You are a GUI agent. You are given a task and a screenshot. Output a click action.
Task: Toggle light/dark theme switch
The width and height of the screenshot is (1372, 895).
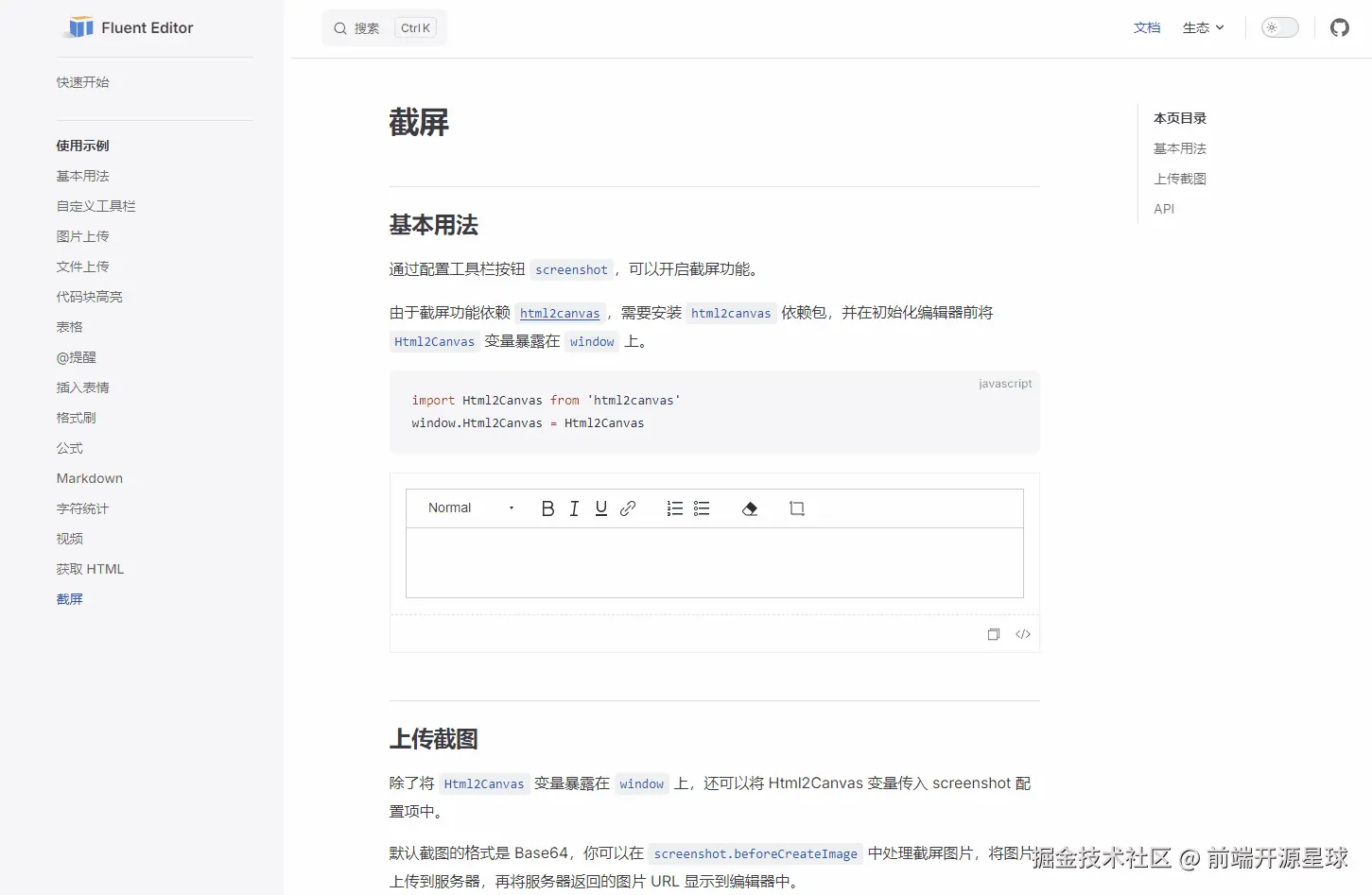point(1279,27)
